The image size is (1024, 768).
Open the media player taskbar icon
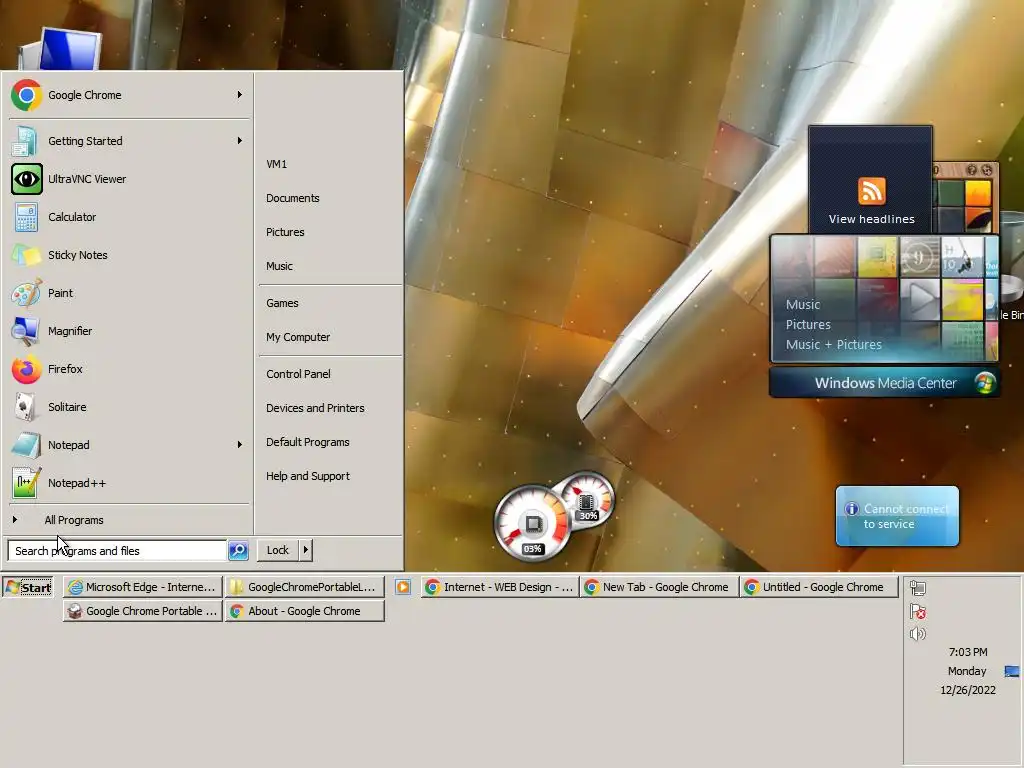pos(403,587)
